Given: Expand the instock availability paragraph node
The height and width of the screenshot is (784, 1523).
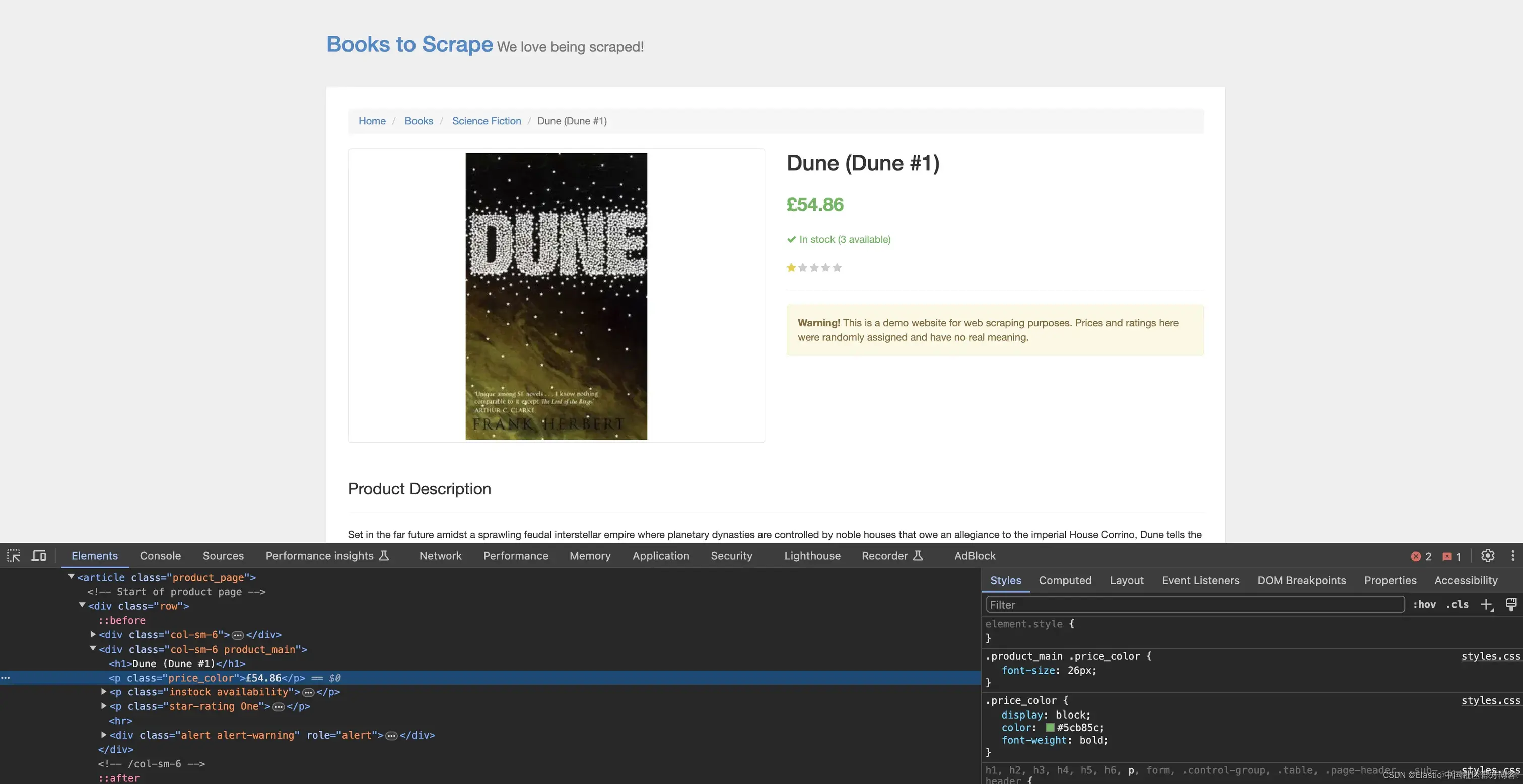Looking at the screenshot, I should tap(104, 691).
